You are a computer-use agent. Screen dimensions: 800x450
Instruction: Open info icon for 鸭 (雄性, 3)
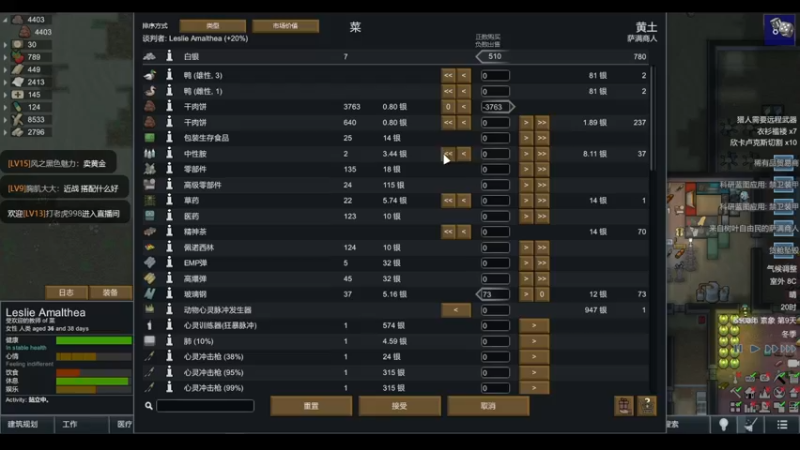[169, 75]
